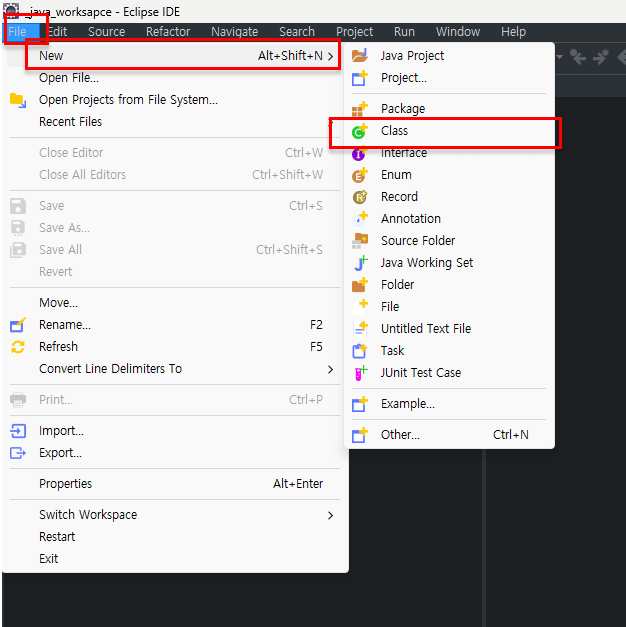
Task: Click Open Projects from File System... label
Action: pyautogui.click(x=128, y=100)
